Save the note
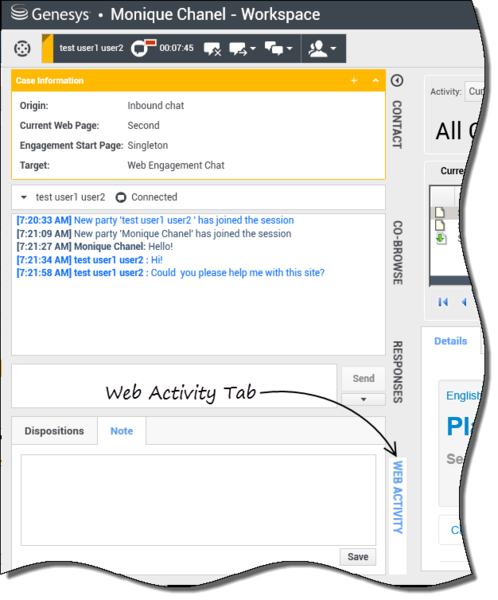The image size is (498, 600). tap(358, 557)
